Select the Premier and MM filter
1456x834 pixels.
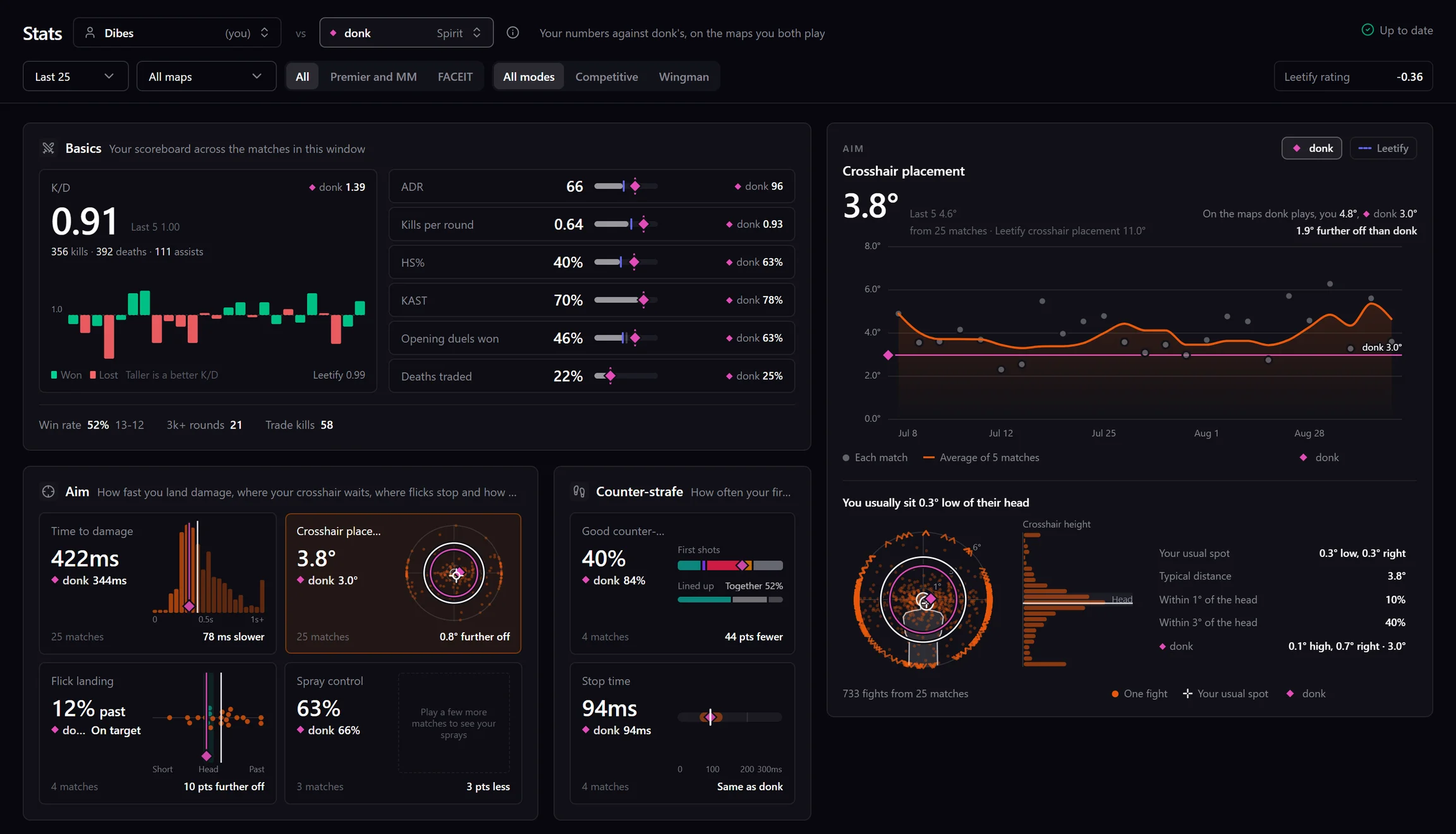tap(373, 77)
